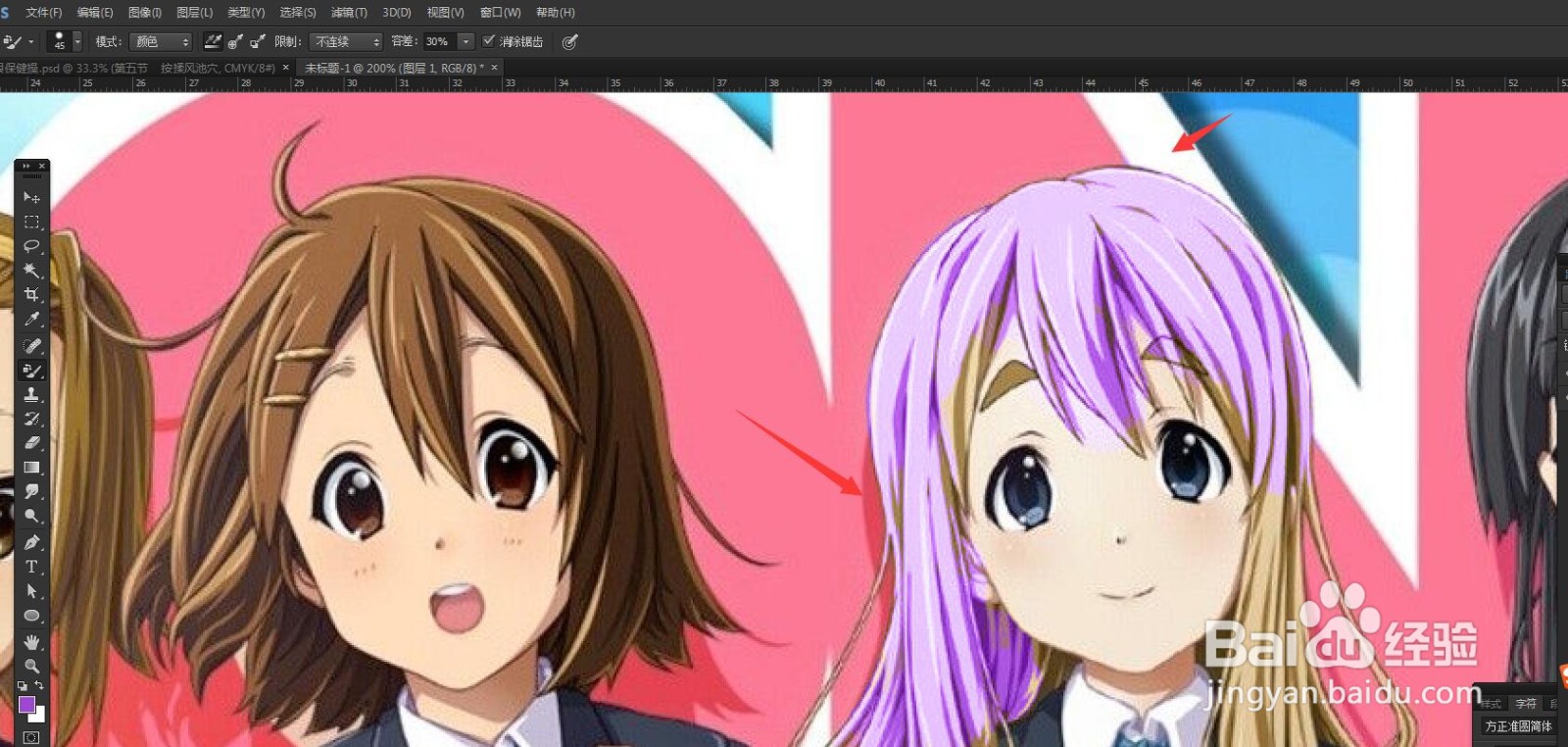Select the Eyedropper tool

coord(31,320)
